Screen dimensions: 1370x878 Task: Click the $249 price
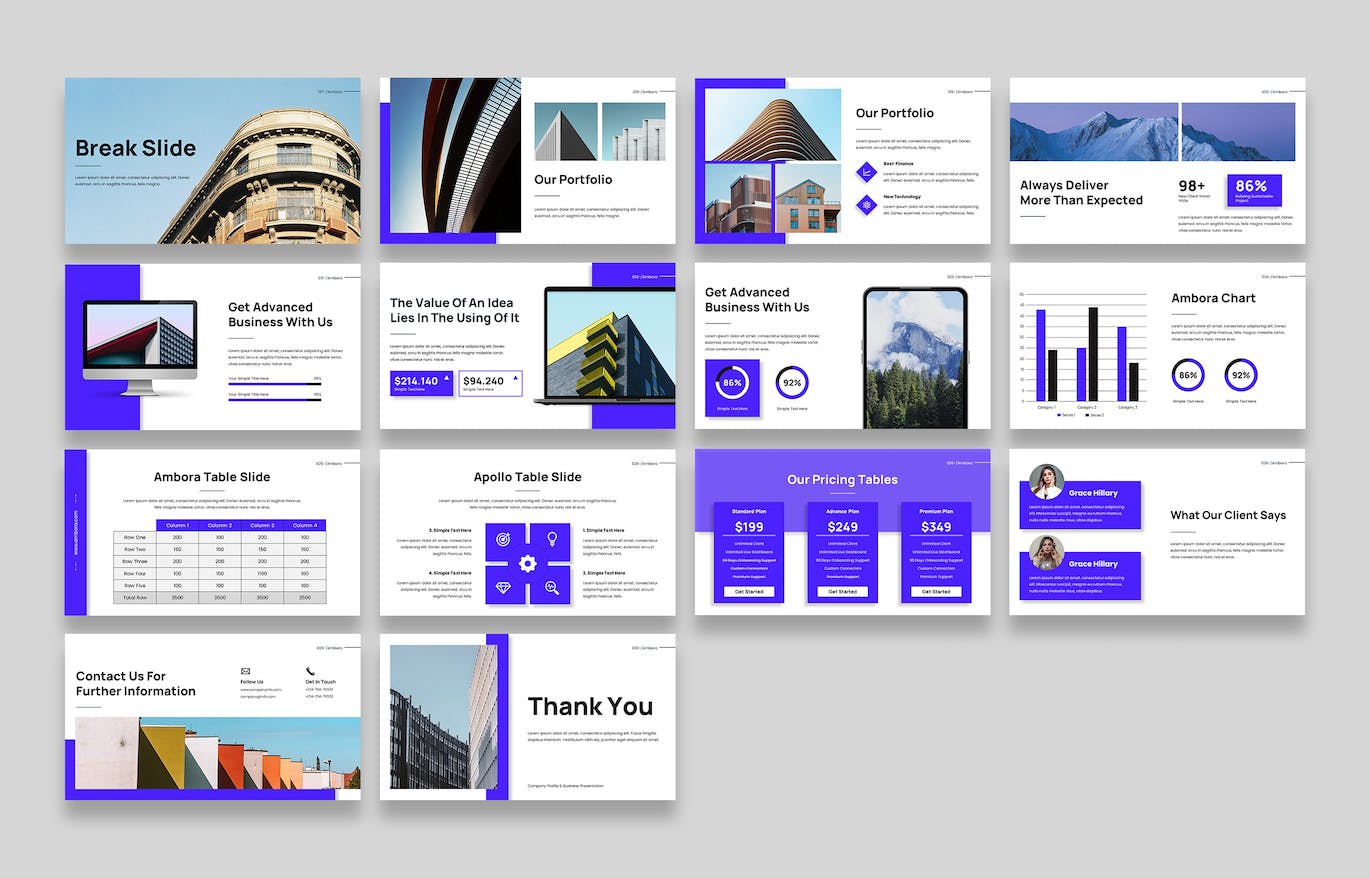842,527
